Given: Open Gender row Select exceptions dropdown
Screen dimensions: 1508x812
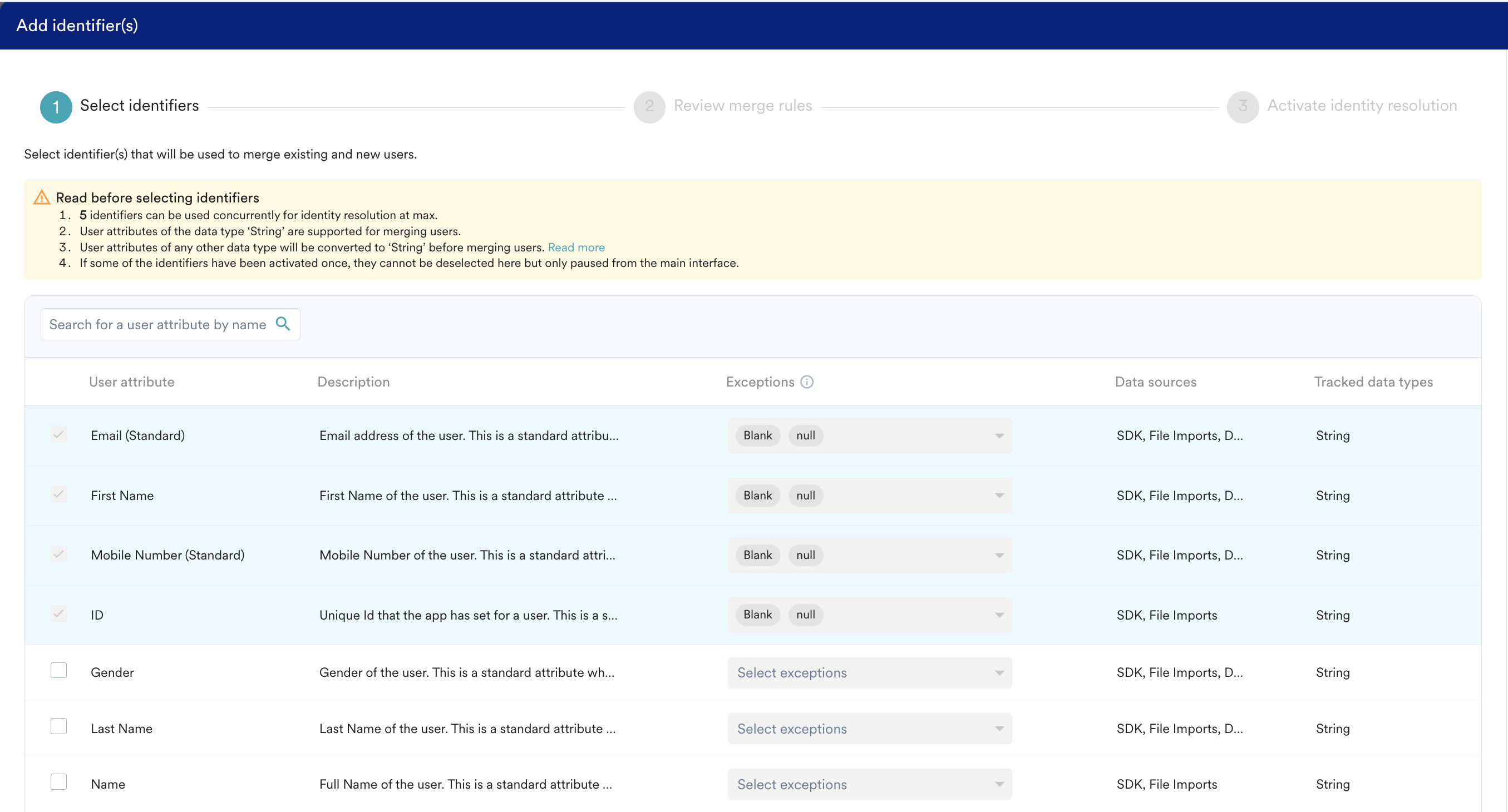Looking at the screenshot, I should 869,672.
